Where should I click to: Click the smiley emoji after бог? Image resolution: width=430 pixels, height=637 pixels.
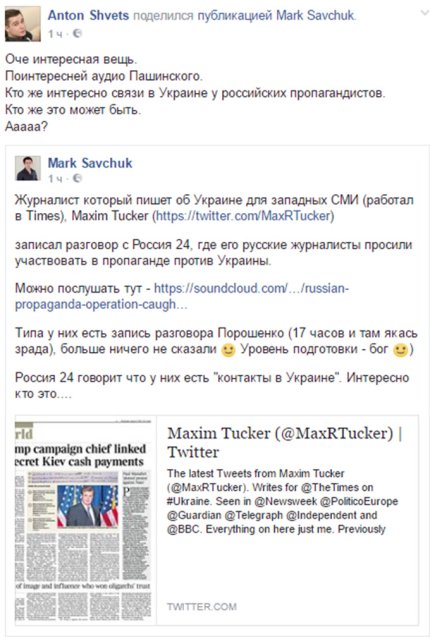[x=400, y=350]
